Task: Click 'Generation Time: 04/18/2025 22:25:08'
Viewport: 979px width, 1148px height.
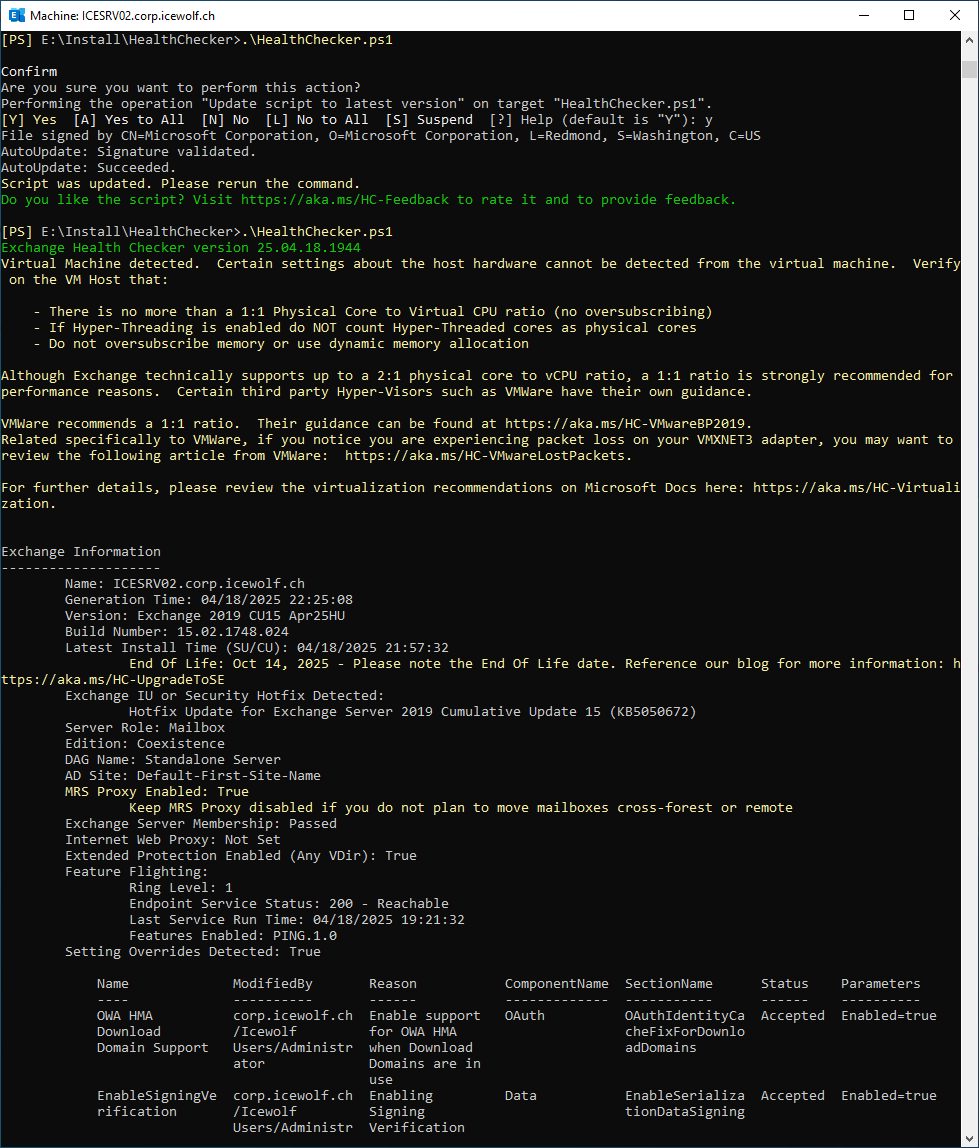Action: coord(209,600)
